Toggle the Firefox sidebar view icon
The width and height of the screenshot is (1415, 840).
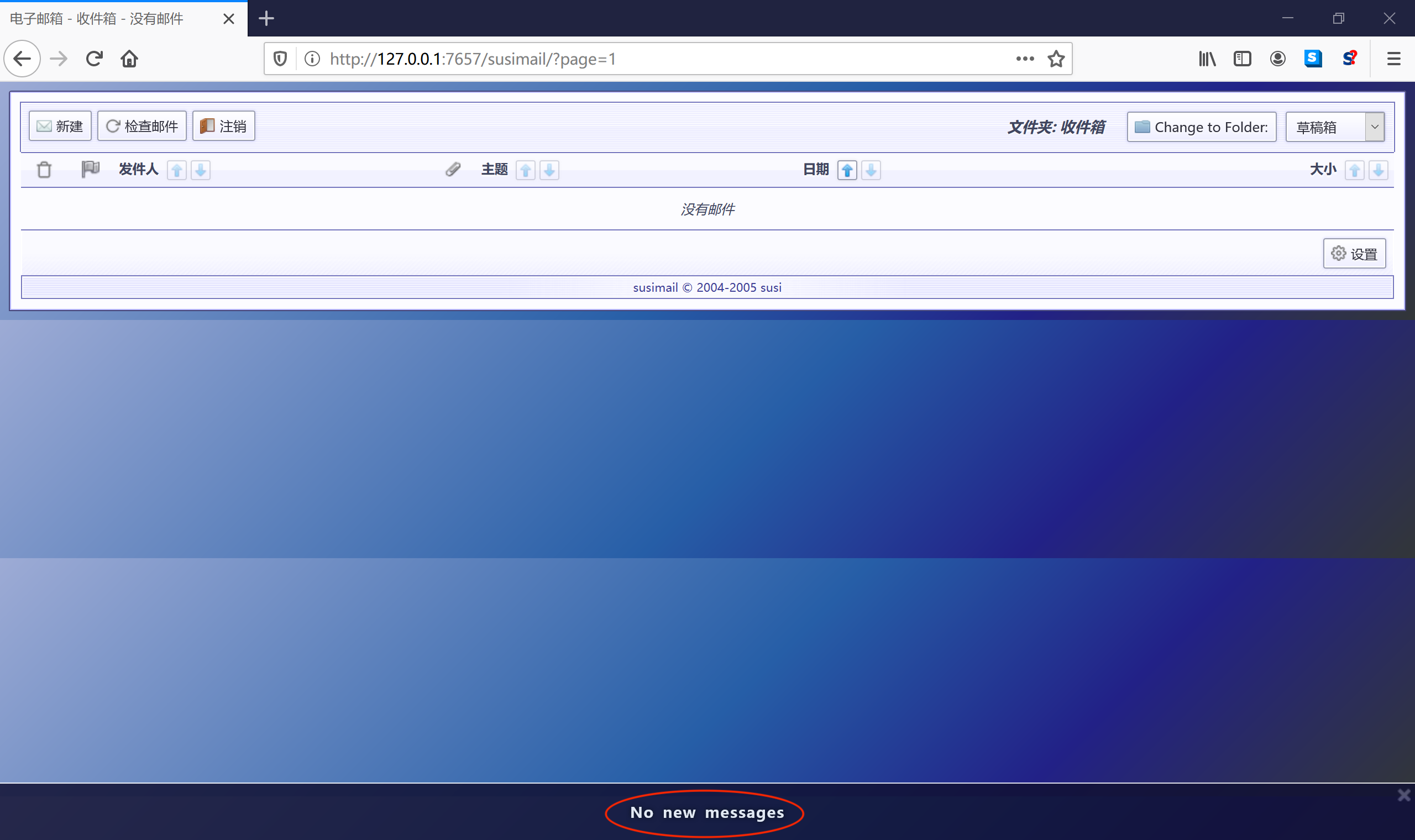click(x=1242, y=59)
